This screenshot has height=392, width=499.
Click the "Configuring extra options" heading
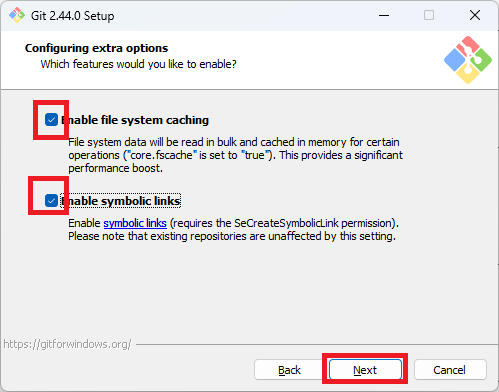[x=96, y=48]
